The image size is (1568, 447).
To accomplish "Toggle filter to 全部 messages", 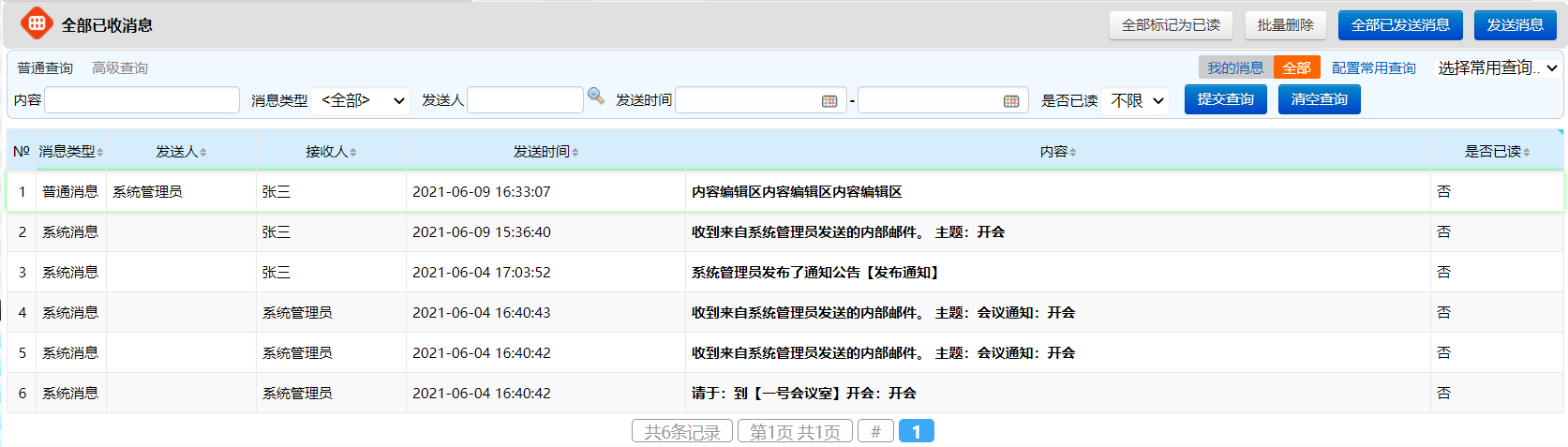I will (x=1296, y=67).
